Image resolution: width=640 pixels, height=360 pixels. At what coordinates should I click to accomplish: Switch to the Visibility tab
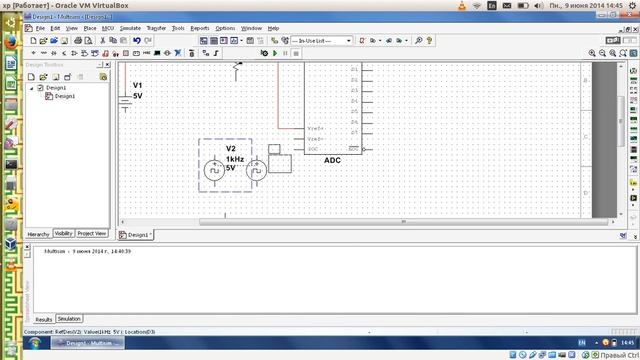coord(64,233)
